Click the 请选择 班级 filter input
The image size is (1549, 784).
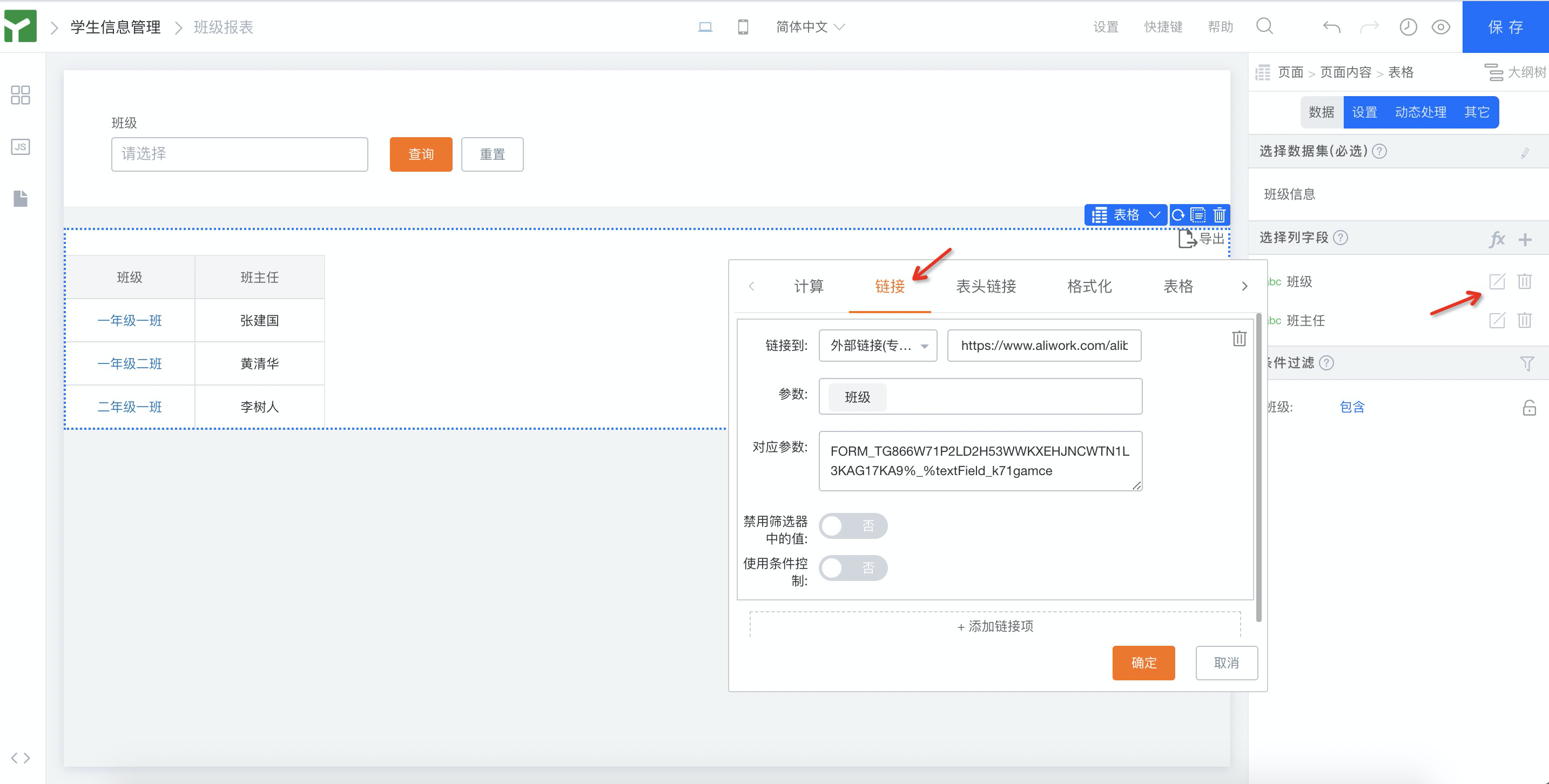tap(239, 154)
